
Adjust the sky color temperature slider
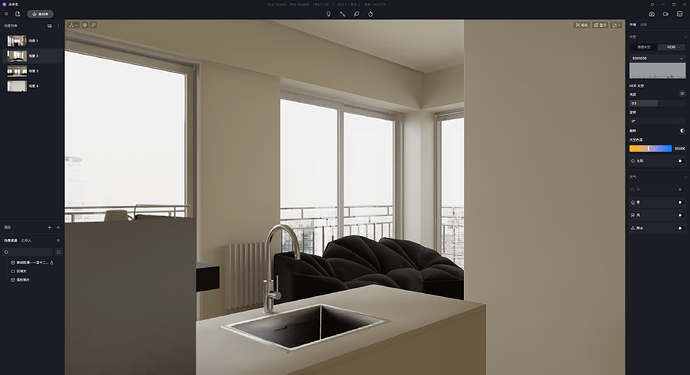click(650, 149)
